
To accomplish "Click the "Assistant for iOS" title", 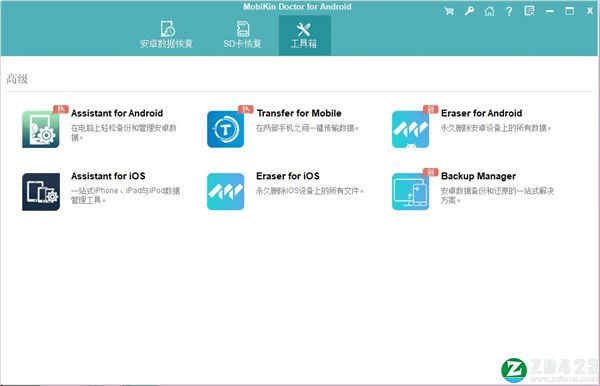I will pyautogui.click(x=108, y=176).
